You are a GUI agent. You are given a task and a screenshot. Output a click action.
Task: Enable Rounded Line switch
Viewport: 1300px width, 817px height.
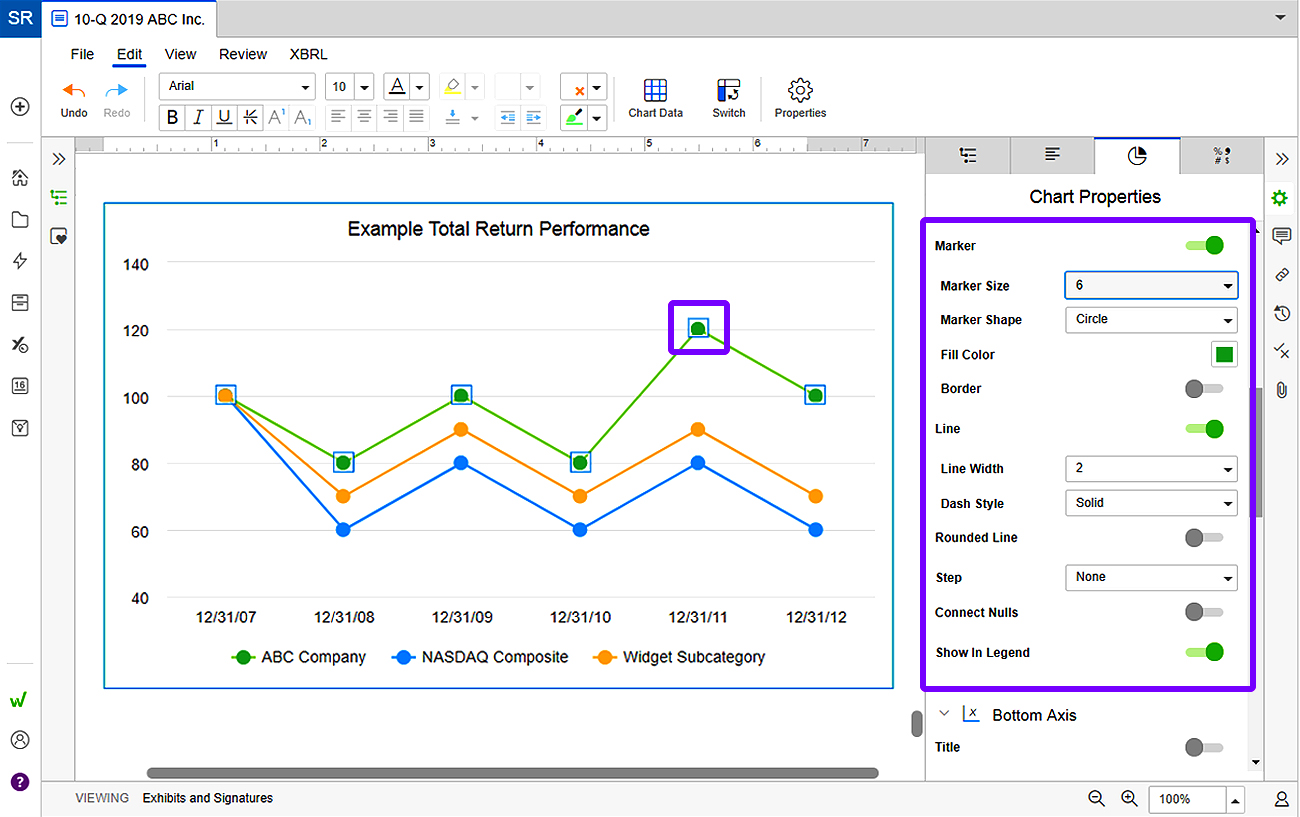pyautogui.click(x=1204, y=538)
